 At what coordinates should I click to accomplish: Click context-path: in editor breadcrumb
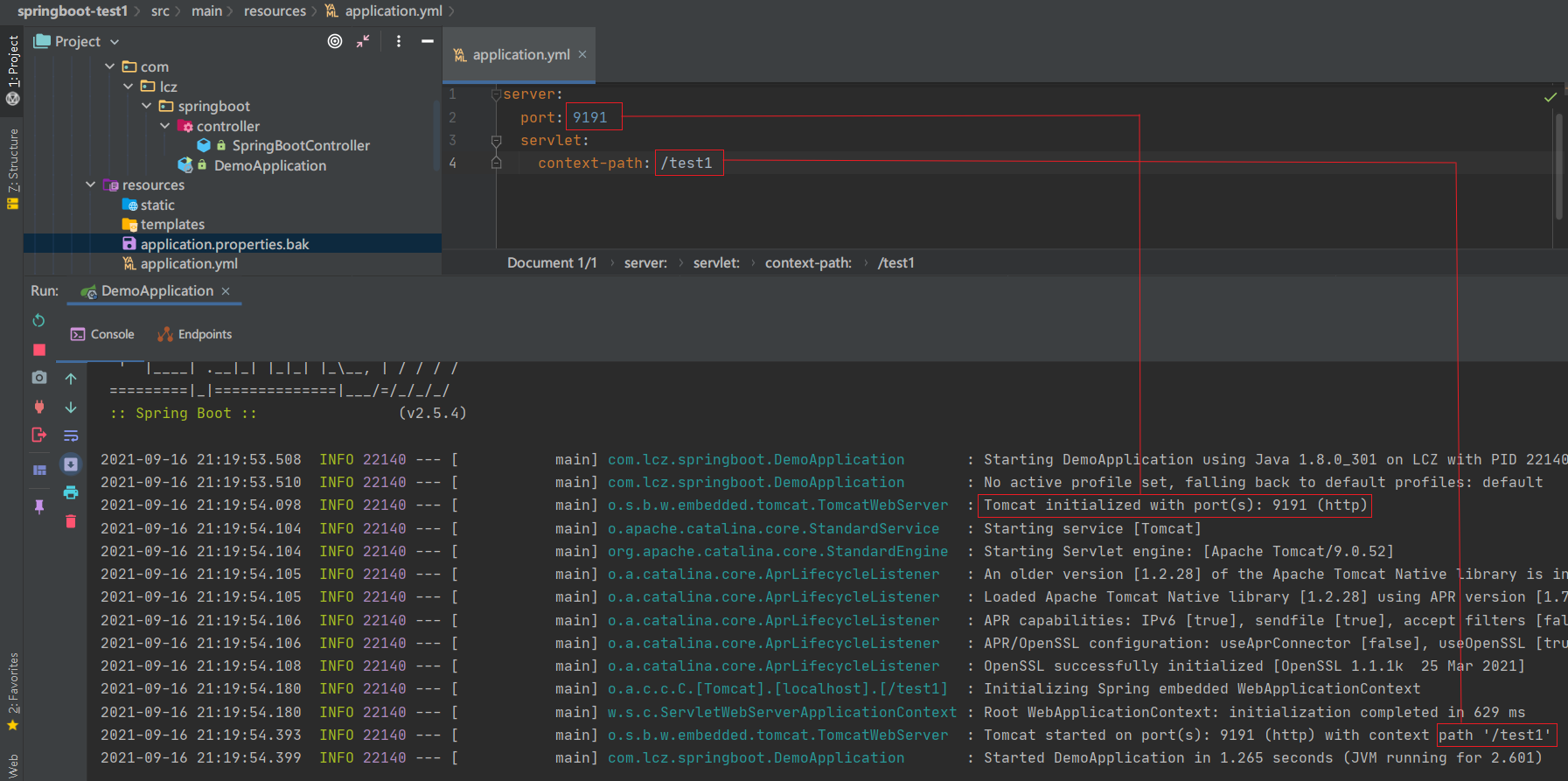click(x=808, y=263)
